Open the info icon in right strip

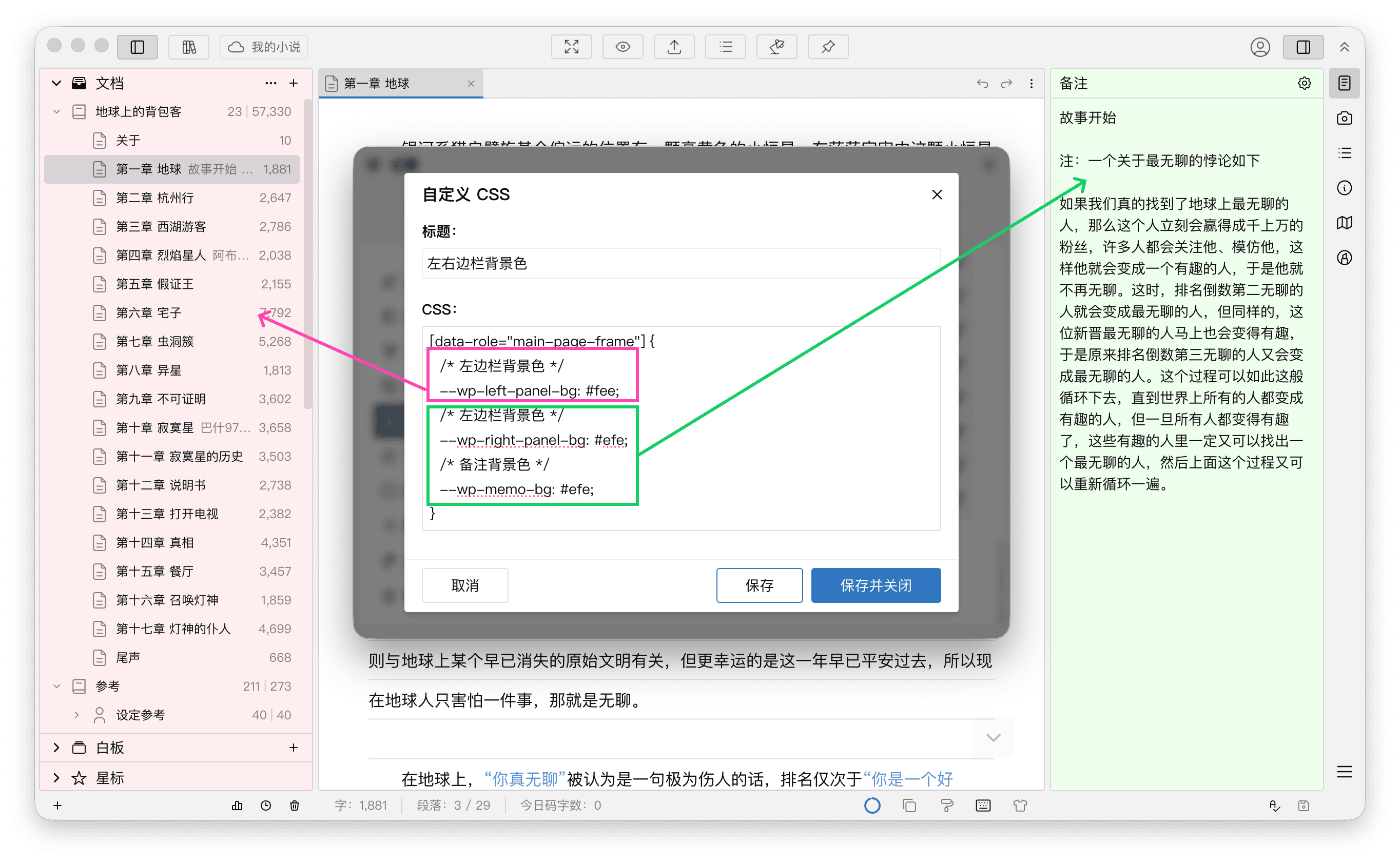tap(1344, 188)
